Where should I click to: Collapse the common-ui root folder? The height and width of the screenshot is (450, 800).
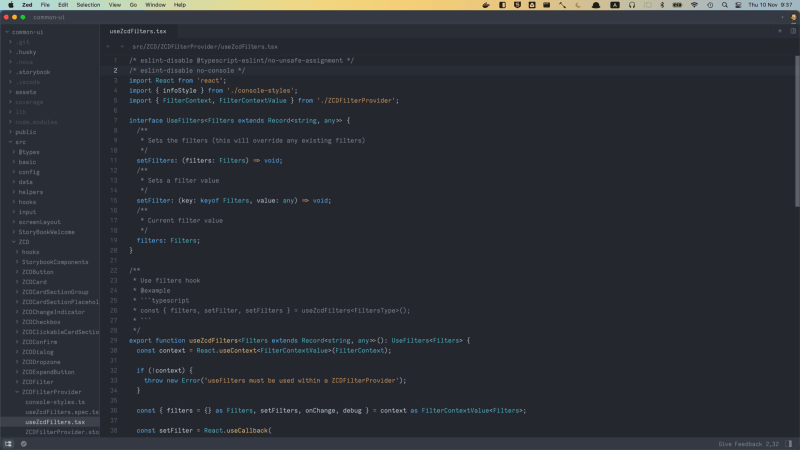[7, 32]
